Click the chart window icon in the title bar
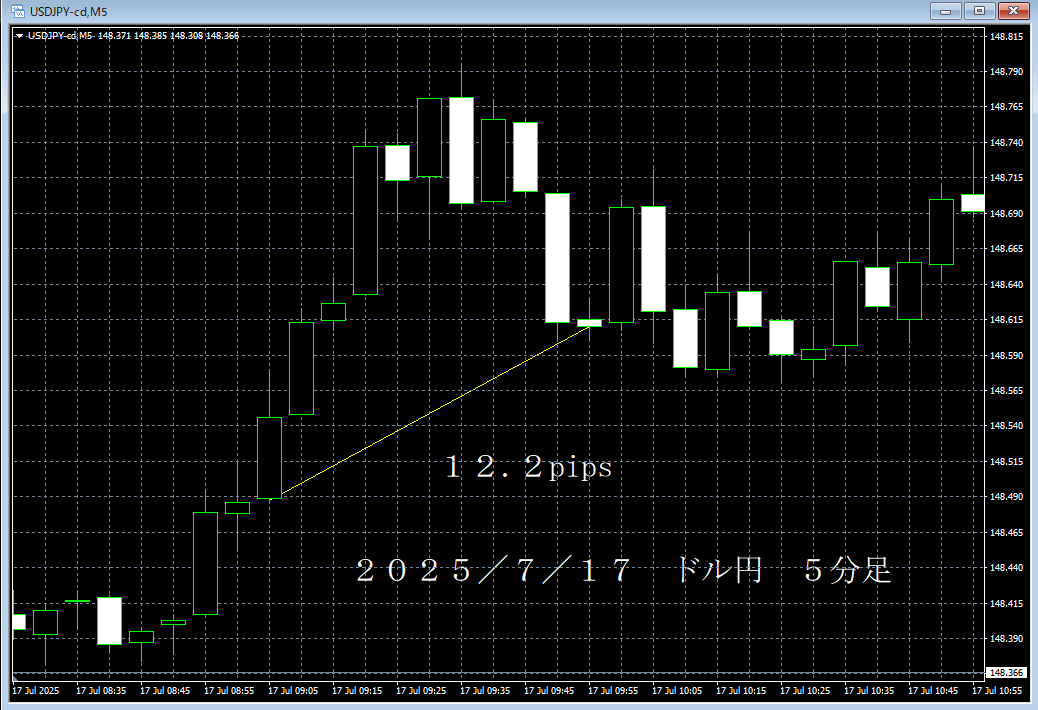Image resolution: width=1038 pixels, height=710 pixels. tap(14, 10)
